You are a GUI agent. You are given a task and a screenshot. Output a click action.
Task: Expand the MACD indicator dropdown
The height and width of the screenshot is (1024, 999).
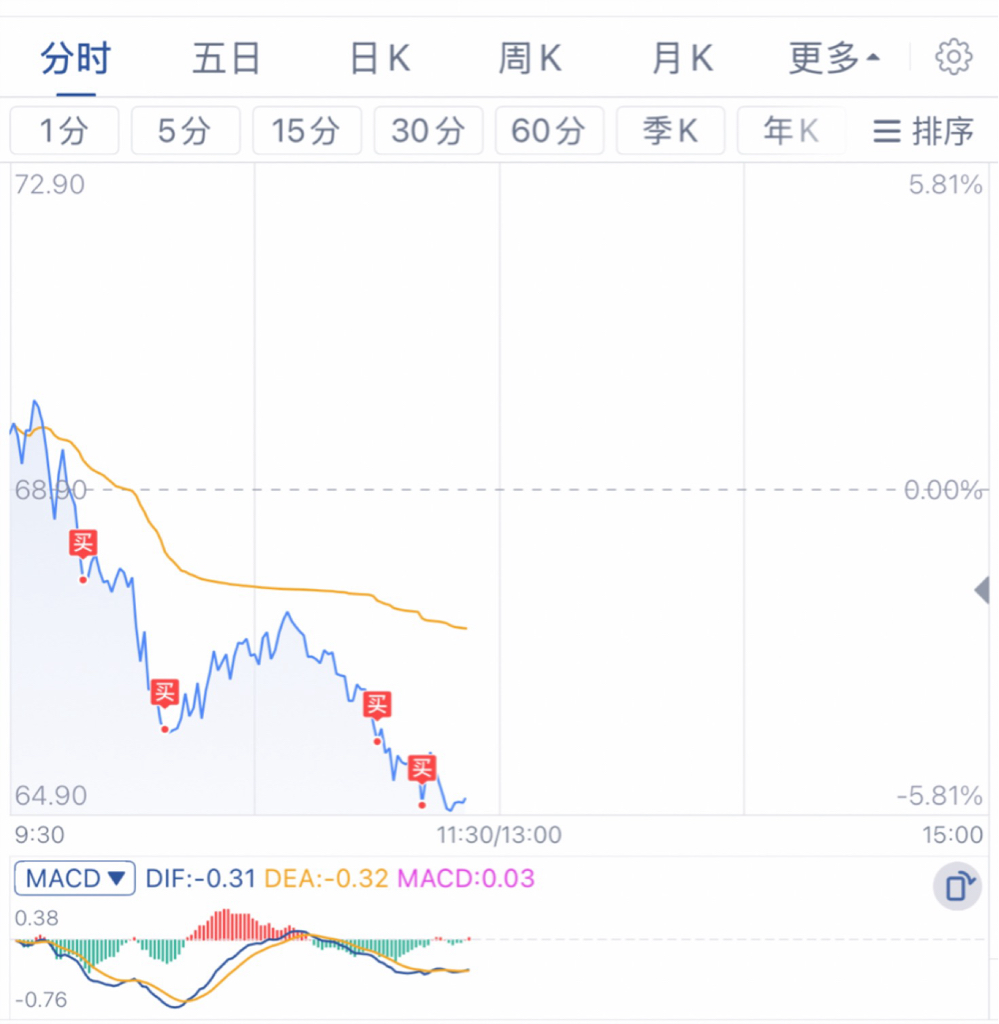point(75,878)
